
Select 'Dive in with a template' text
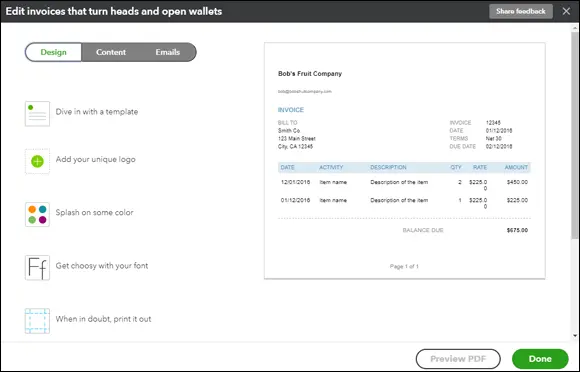click(x=97, y=112)
